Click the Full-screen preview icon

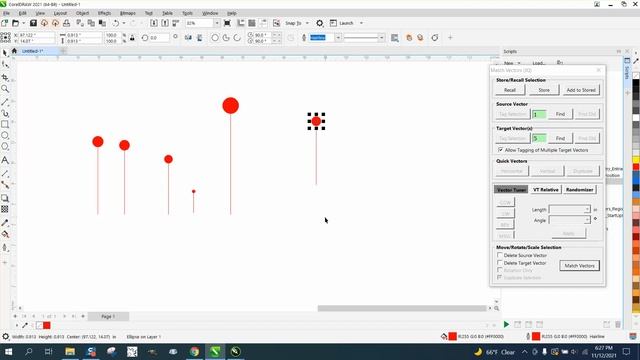click(227, 23)
